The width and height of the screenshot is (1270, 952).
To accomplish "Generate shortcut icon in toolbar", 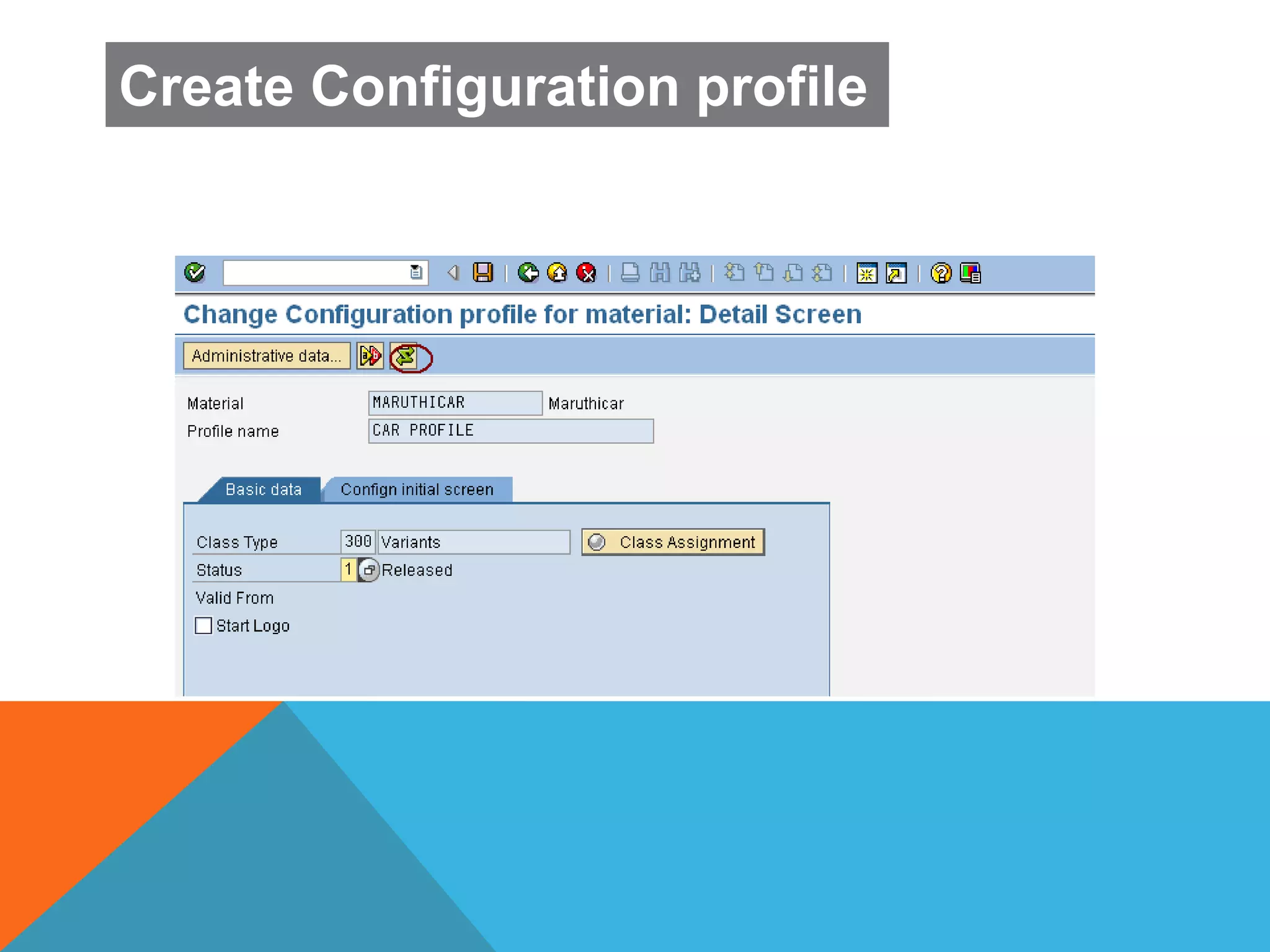I will pos(897,273).
